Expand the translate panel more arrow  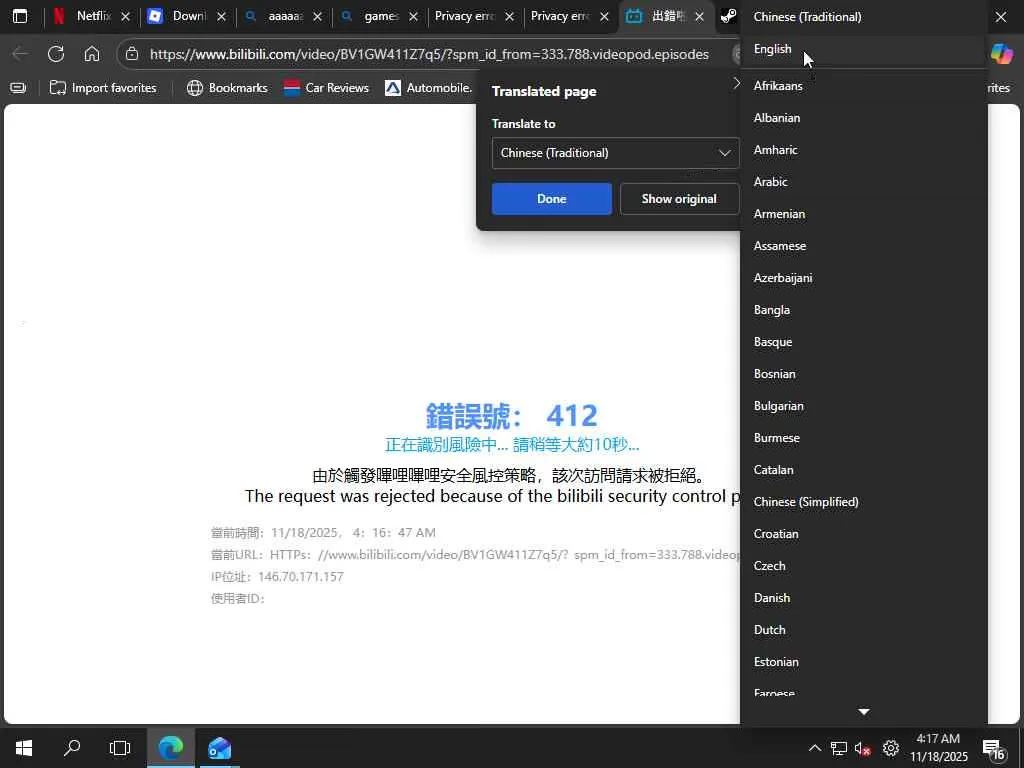tap(736, 83)
